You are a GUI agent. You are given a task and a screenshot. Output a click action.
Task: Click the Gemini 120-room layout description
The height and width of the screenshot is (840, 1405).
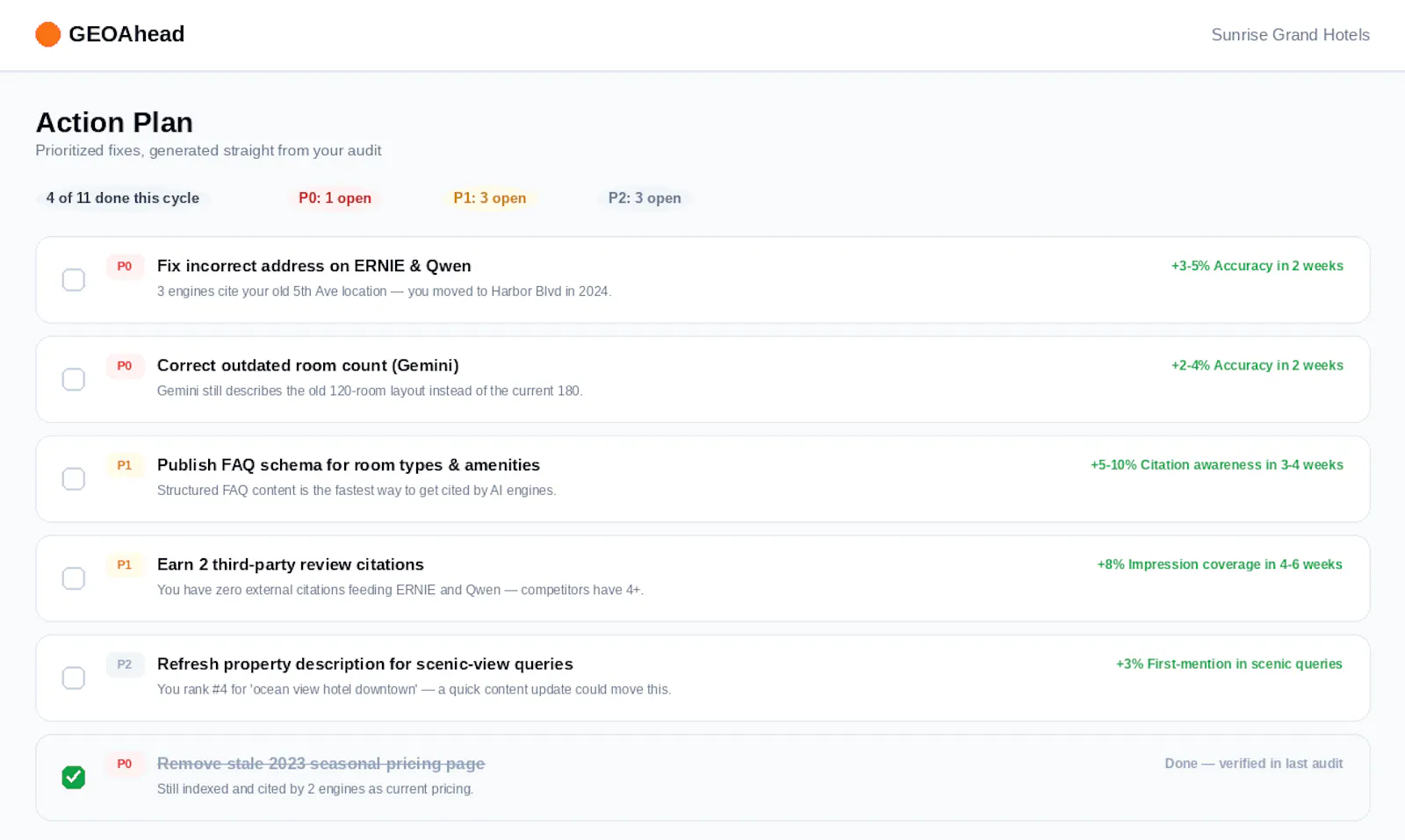tap(370, 391)
